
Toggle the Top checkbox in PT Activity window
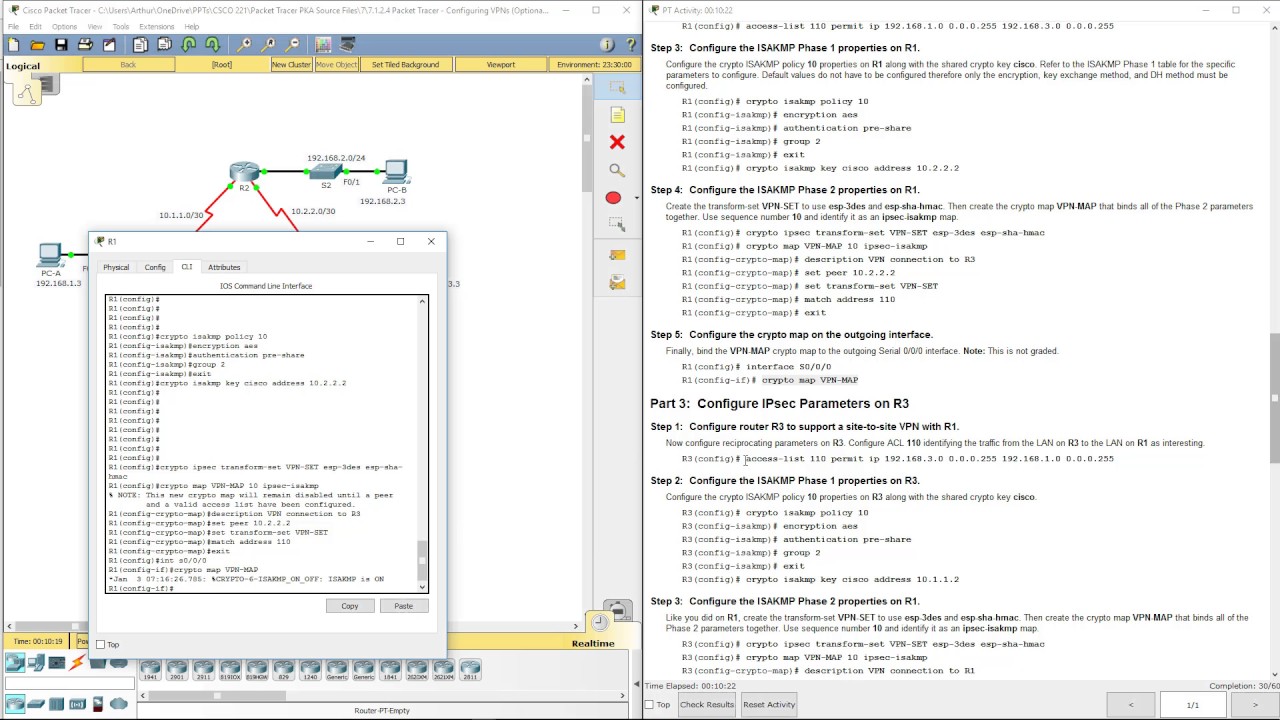(650, 705)
